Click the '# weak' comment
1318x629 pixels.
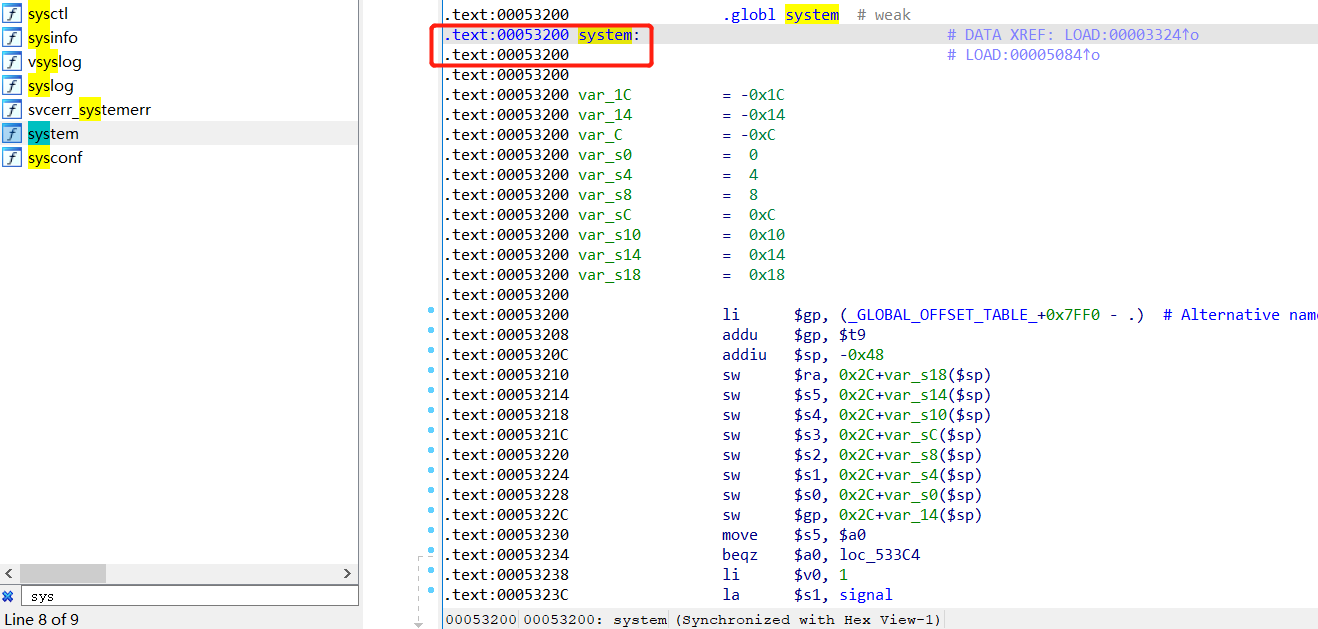tap(884, 15)
